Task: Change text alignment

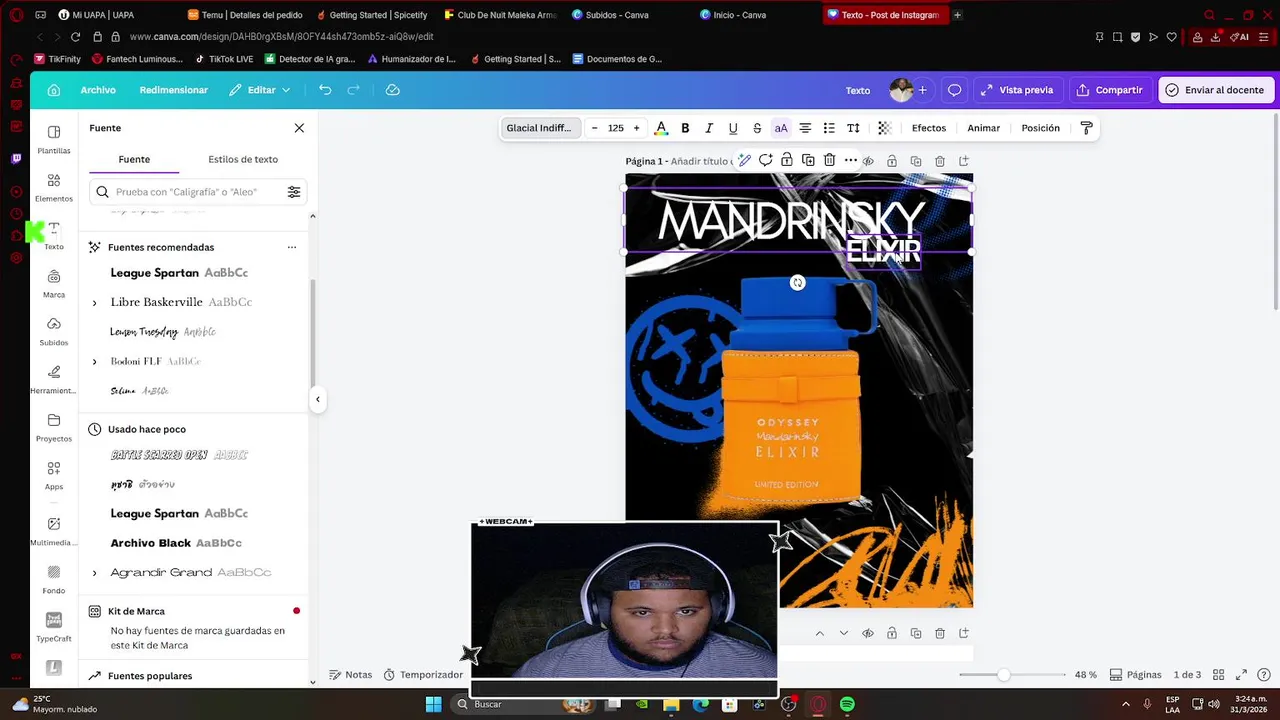Action: 805,128
